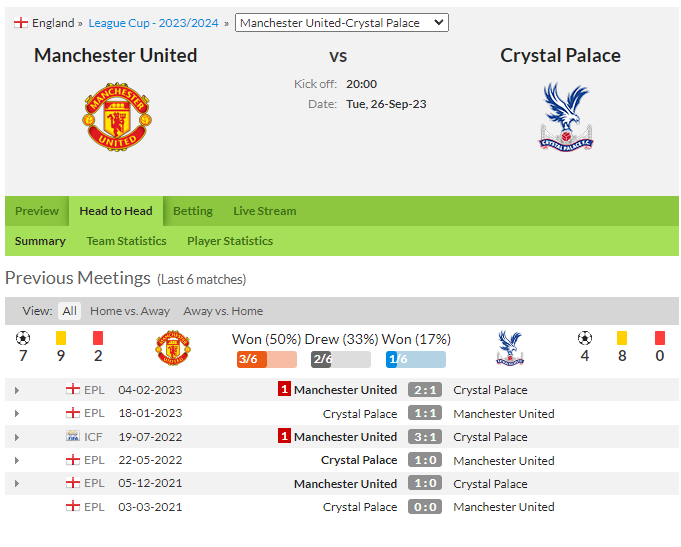Switch view to Away vs. Home

coord(223,311)
